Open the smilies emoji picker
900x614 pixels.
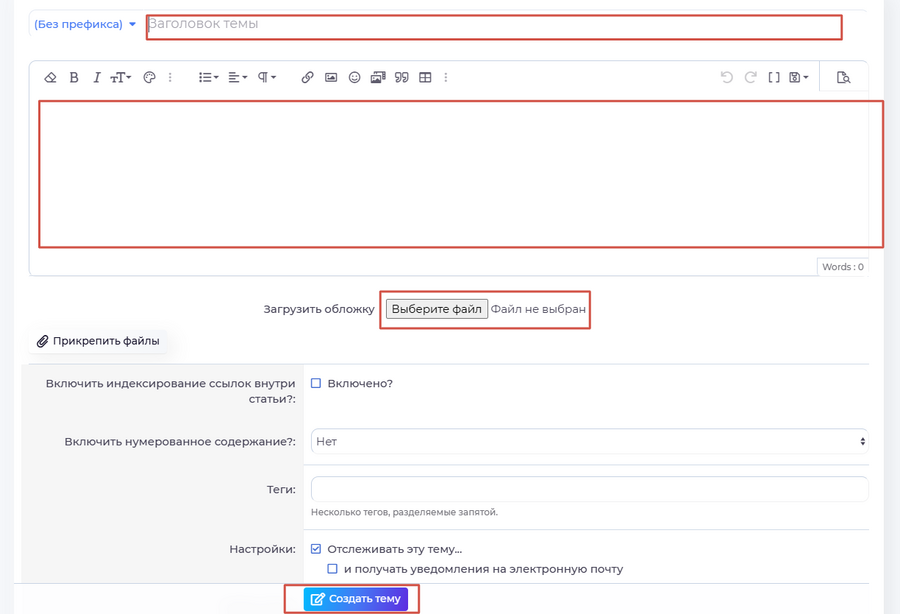click(x=355, y=77)
